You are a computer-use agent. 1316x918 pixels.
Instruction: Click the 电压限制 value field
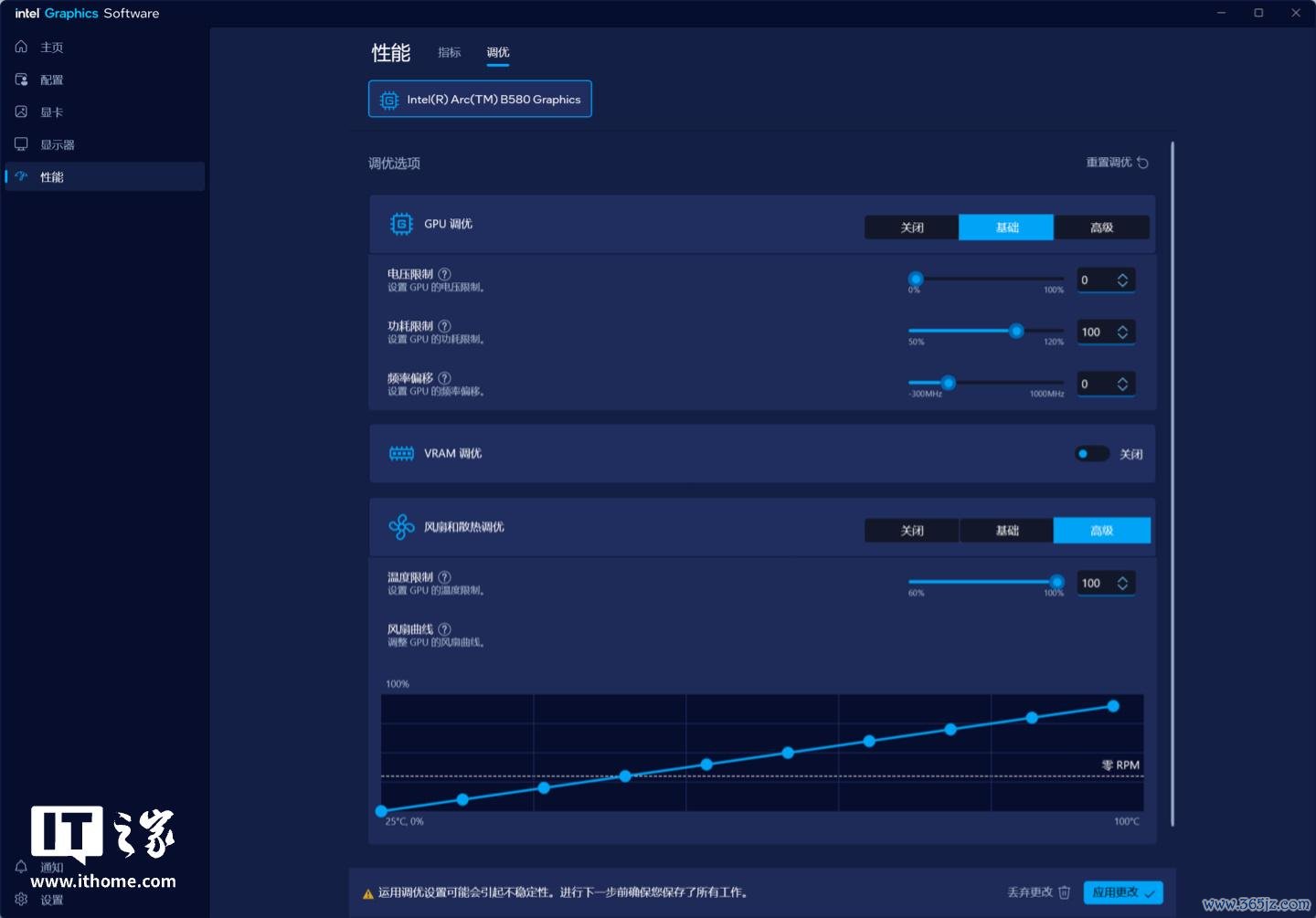tap(1105, 280)
